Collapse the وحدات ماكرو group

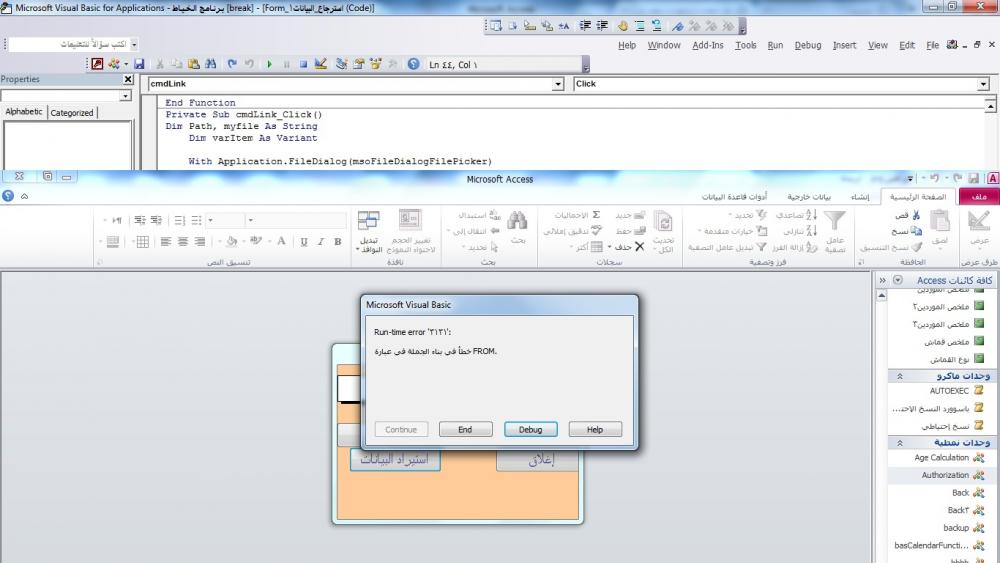pos(900,376)
